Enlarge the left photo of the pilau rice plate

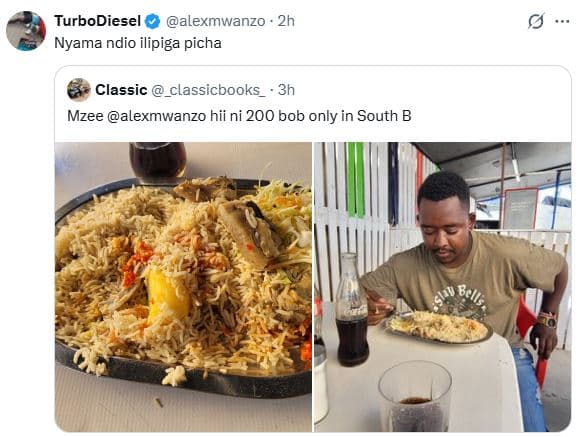(x=183, y=287)
